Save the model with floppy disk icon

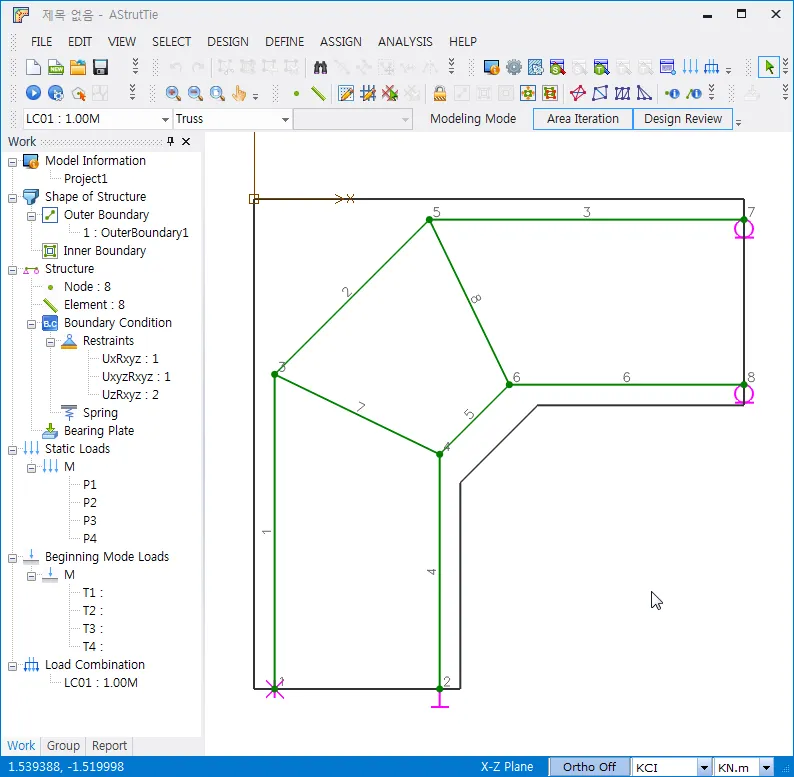100,67
